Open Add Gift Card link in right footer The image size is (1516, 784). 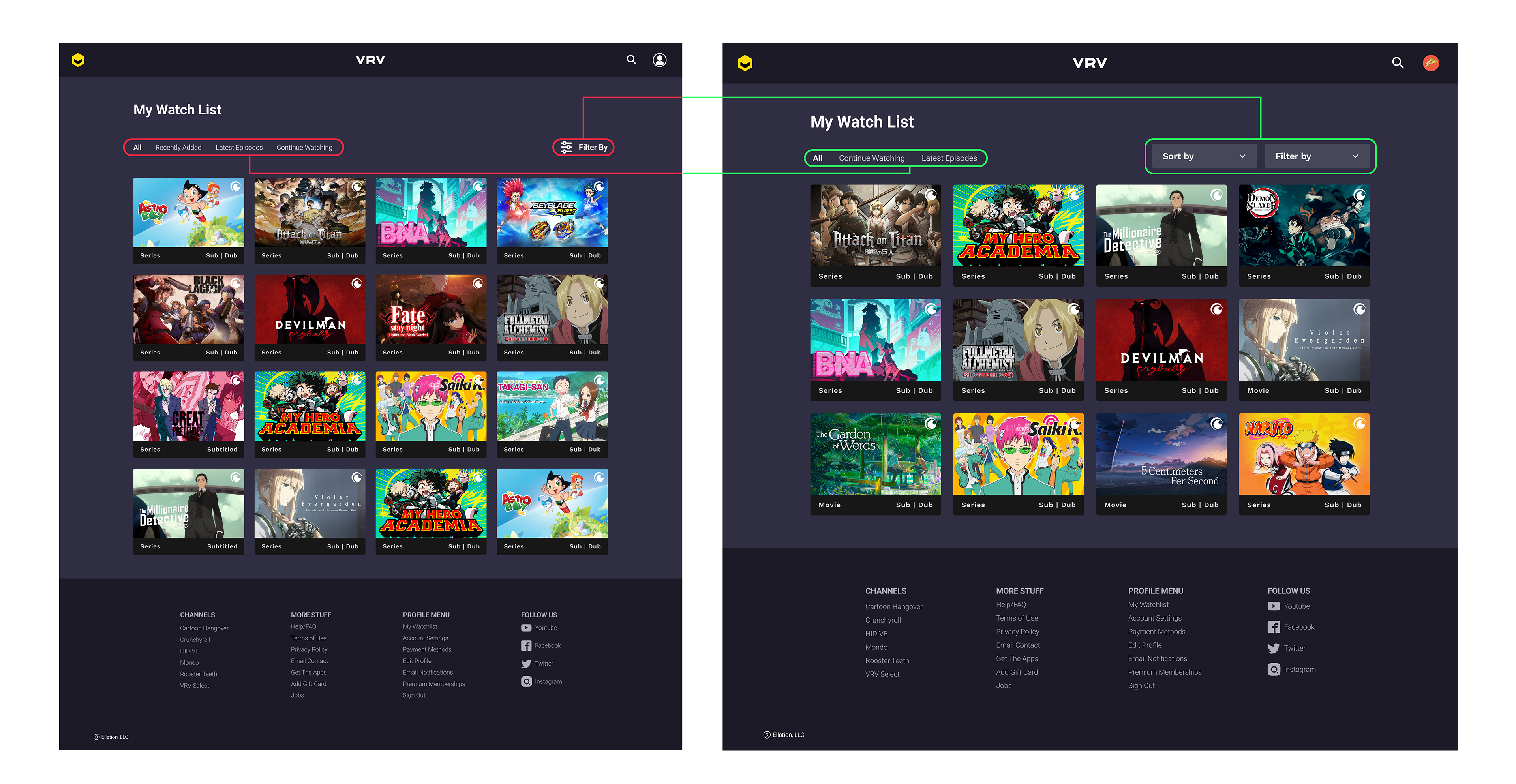point(1017,672)
